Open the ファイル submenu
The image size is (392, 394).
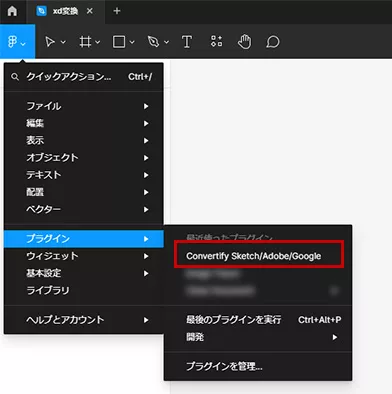tap(84, 106)
